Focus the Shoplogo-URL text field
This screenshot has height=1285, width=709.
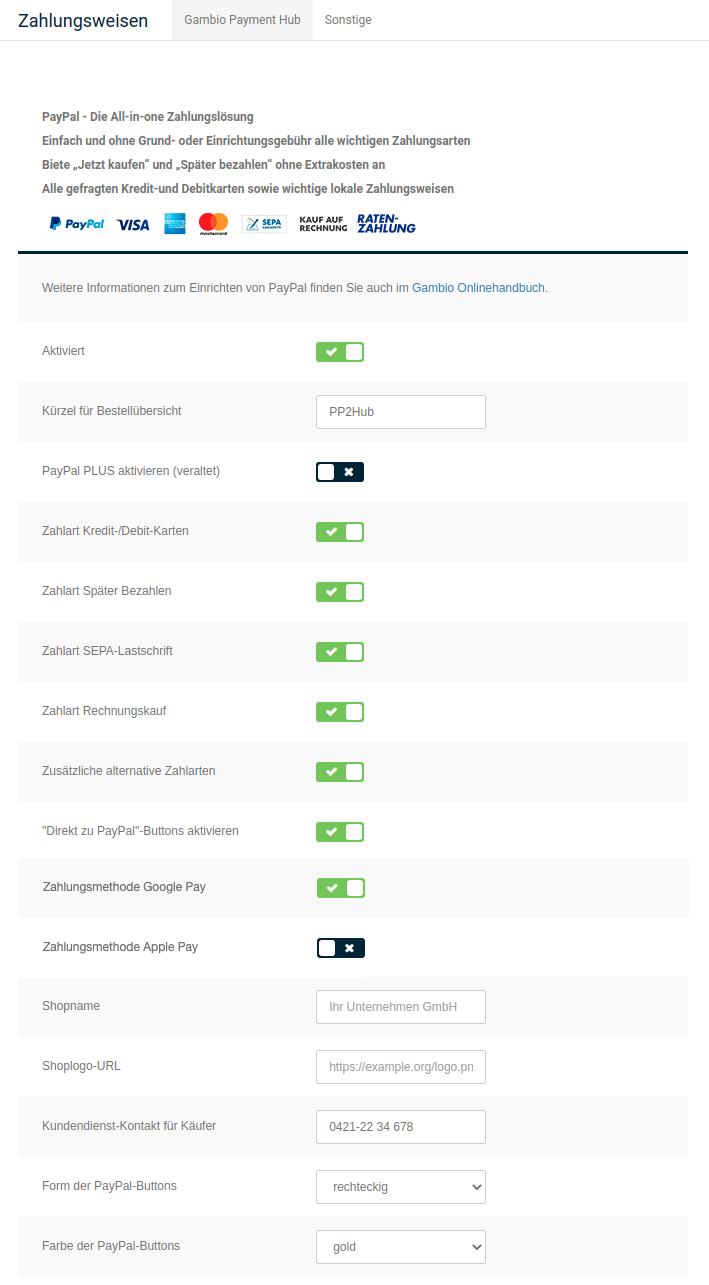(401, 1067)
